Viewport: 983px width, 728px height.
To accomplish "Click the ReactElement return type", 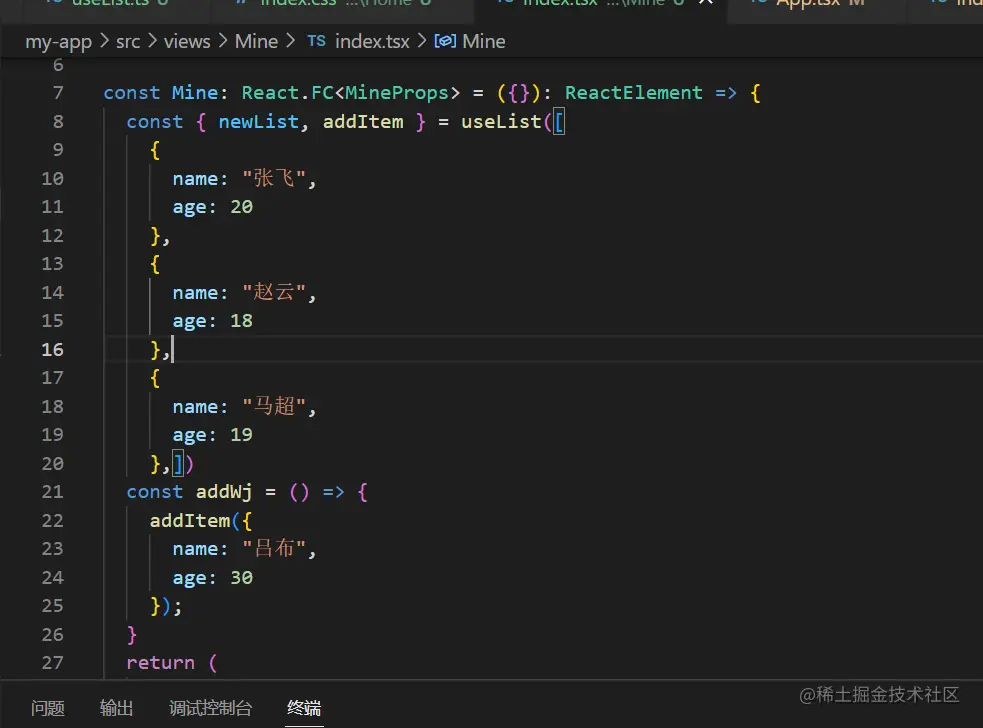I will [634, 93].
